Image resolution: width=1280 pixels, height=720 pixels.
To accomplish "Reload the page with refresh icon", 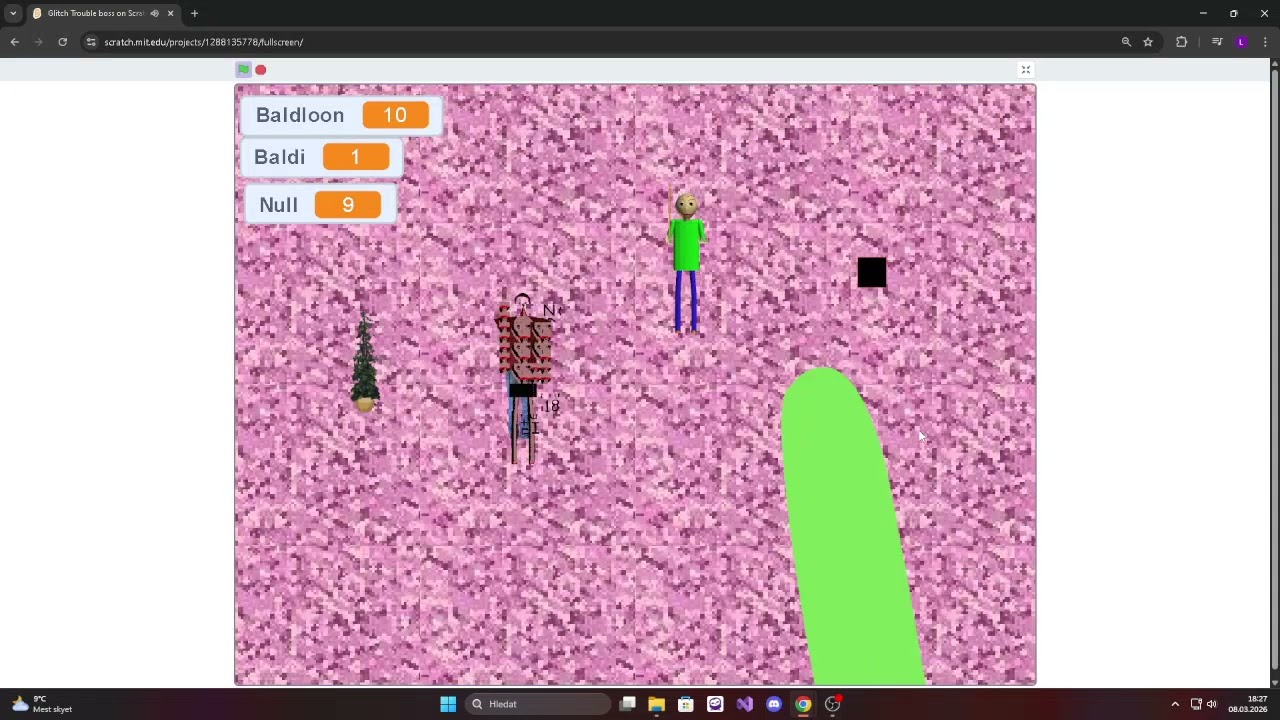I will (x=62, y=42).
